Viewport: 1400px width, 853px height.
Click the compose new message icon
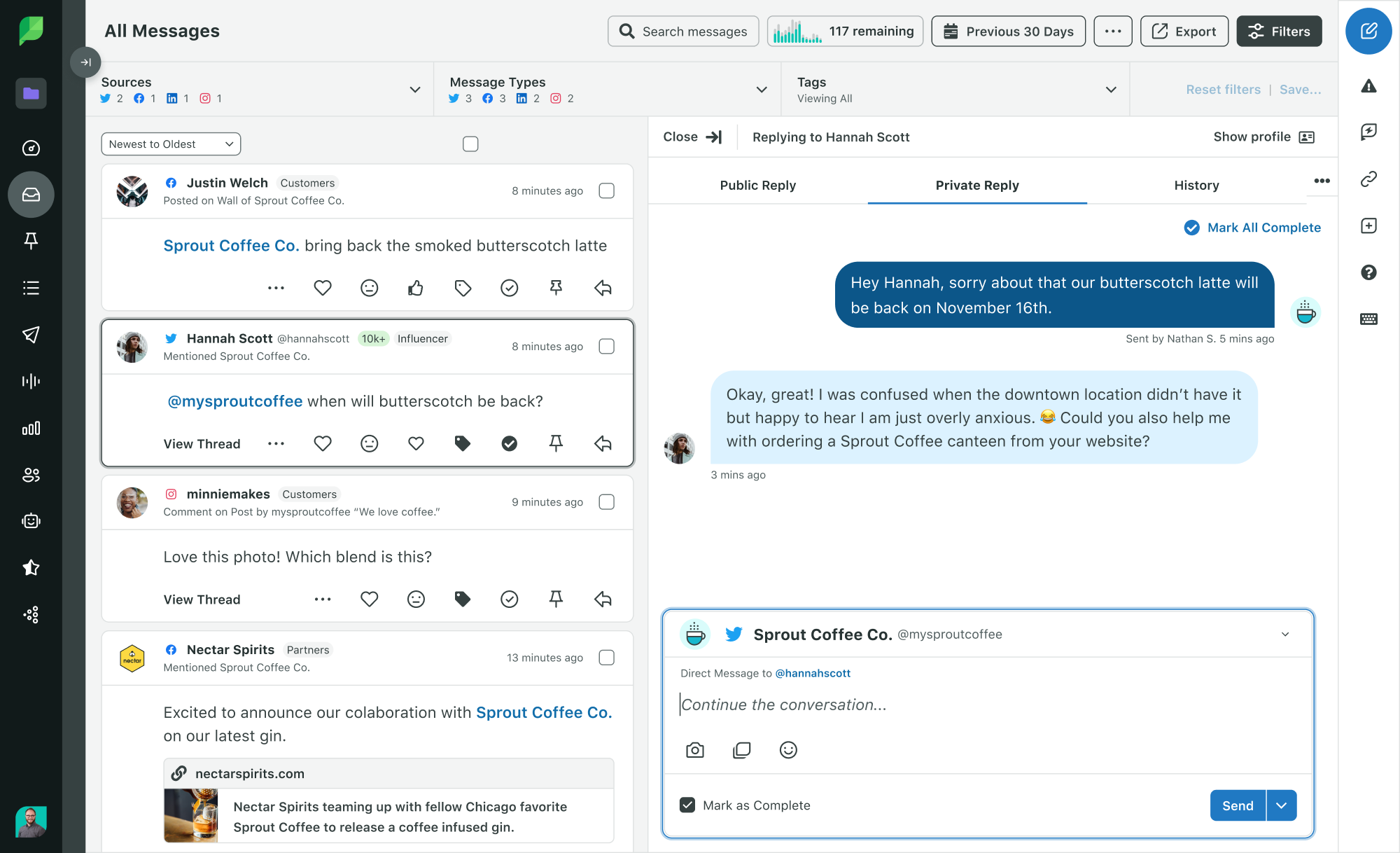1368,32
